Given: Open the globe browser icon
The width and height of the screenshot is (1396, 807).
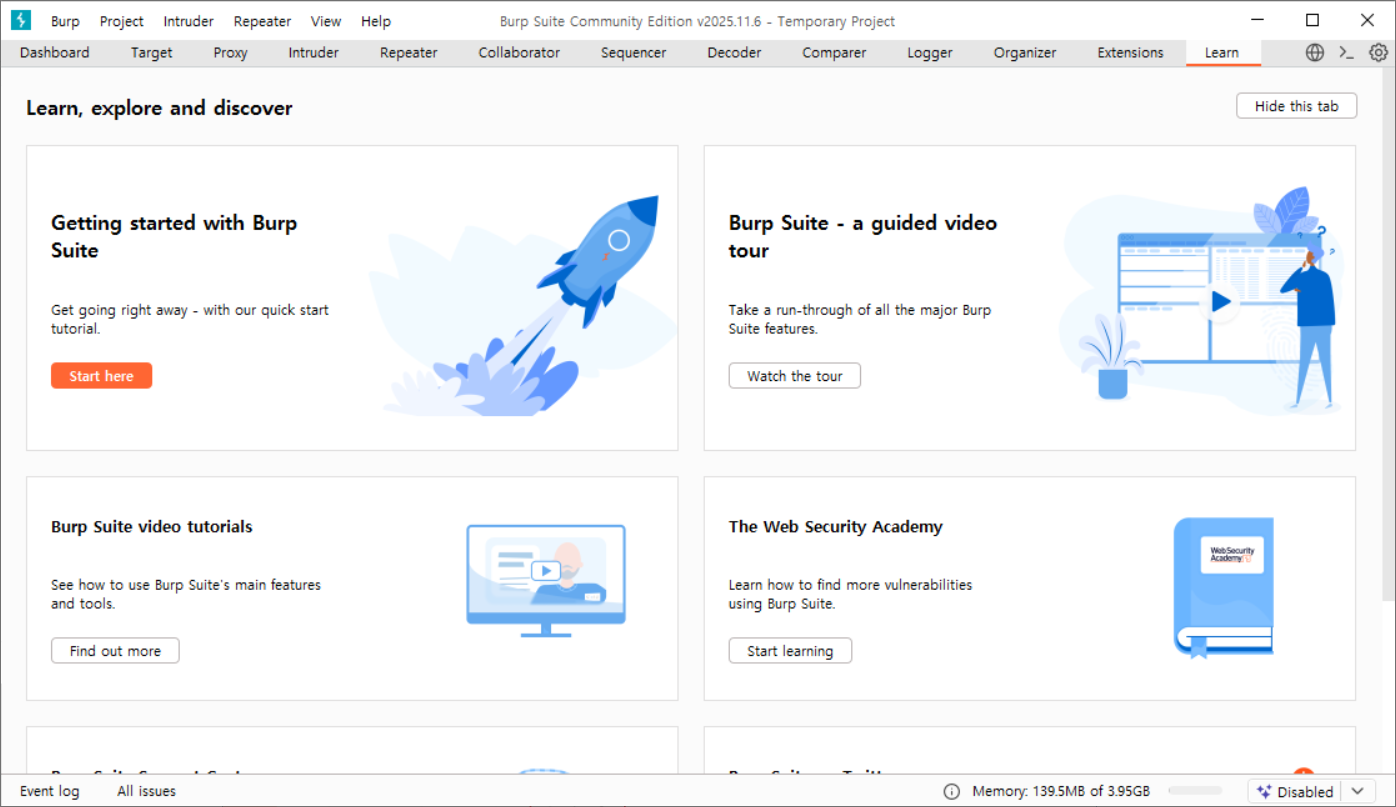Looking at the screenshot, I should (1315, 53).
